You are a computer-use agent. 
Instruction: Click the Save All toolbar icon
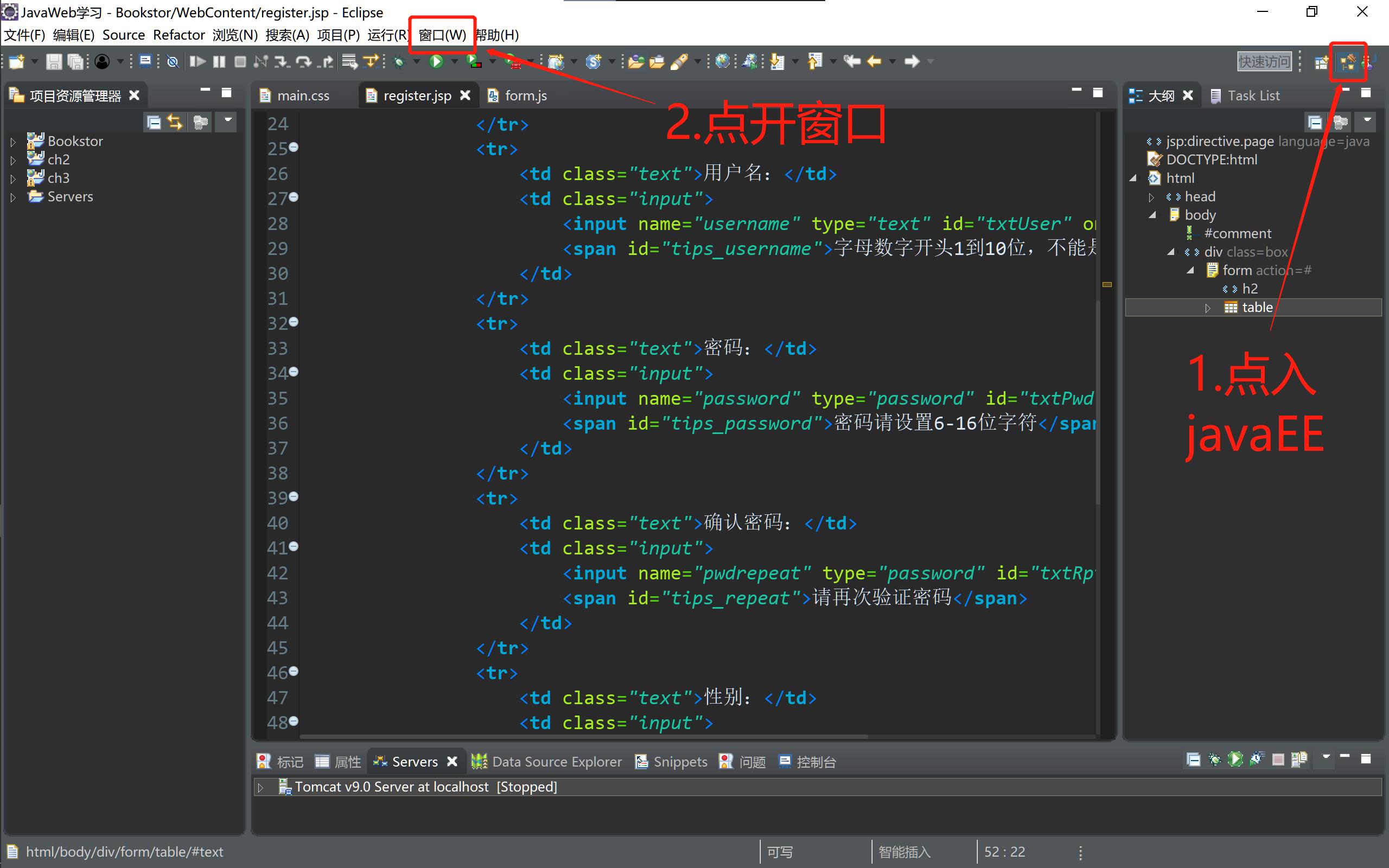(75, 61)
